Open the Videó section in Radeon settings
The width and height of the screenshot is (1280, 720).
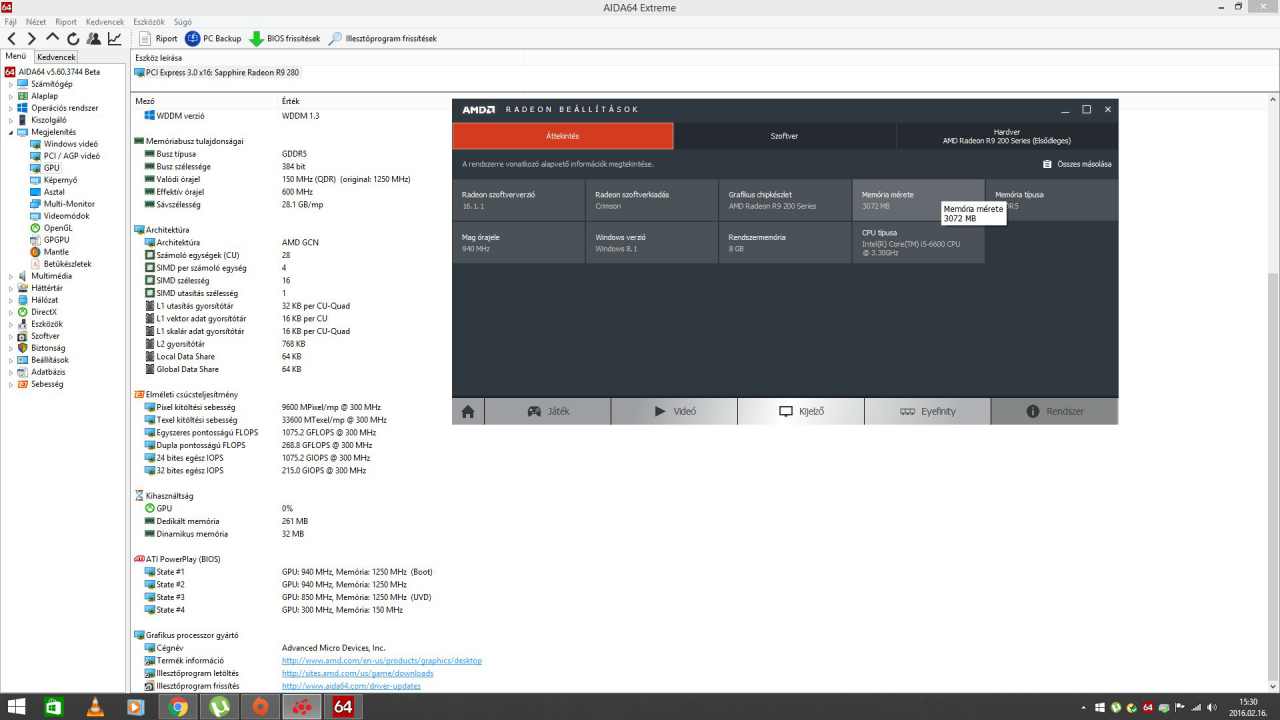[x=674, y=411]
